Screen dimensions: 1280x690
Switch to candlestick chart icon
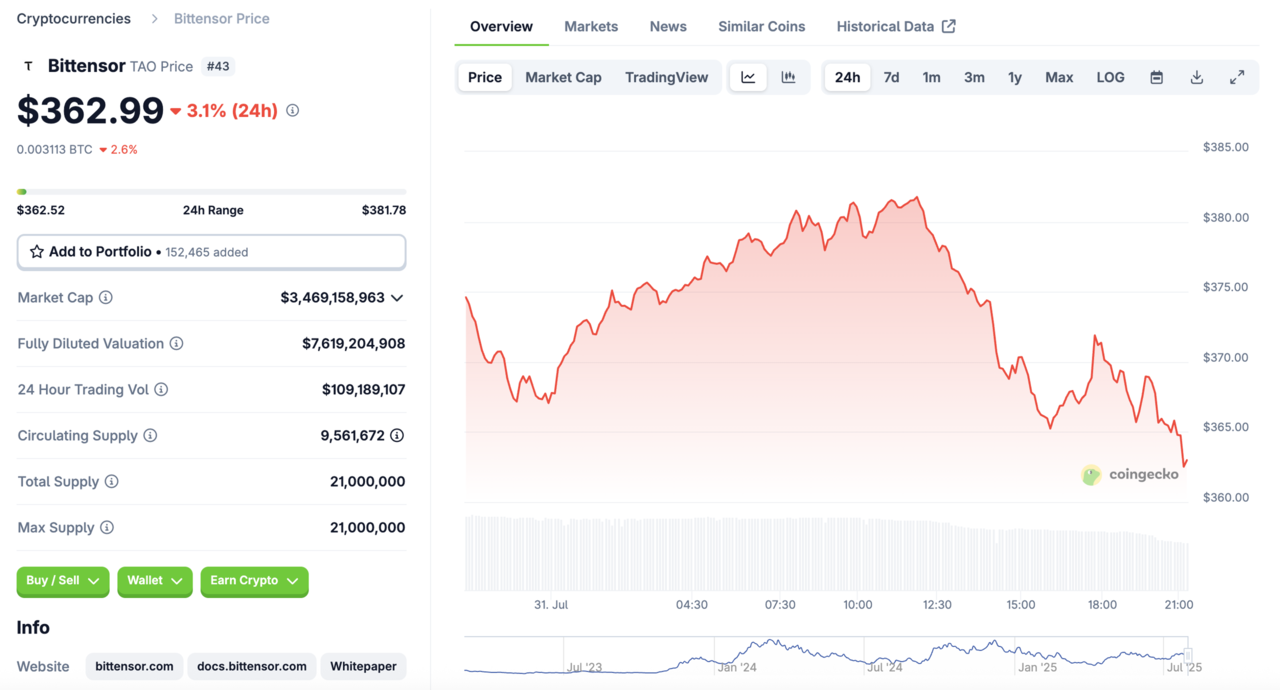[x=788, y=77]
